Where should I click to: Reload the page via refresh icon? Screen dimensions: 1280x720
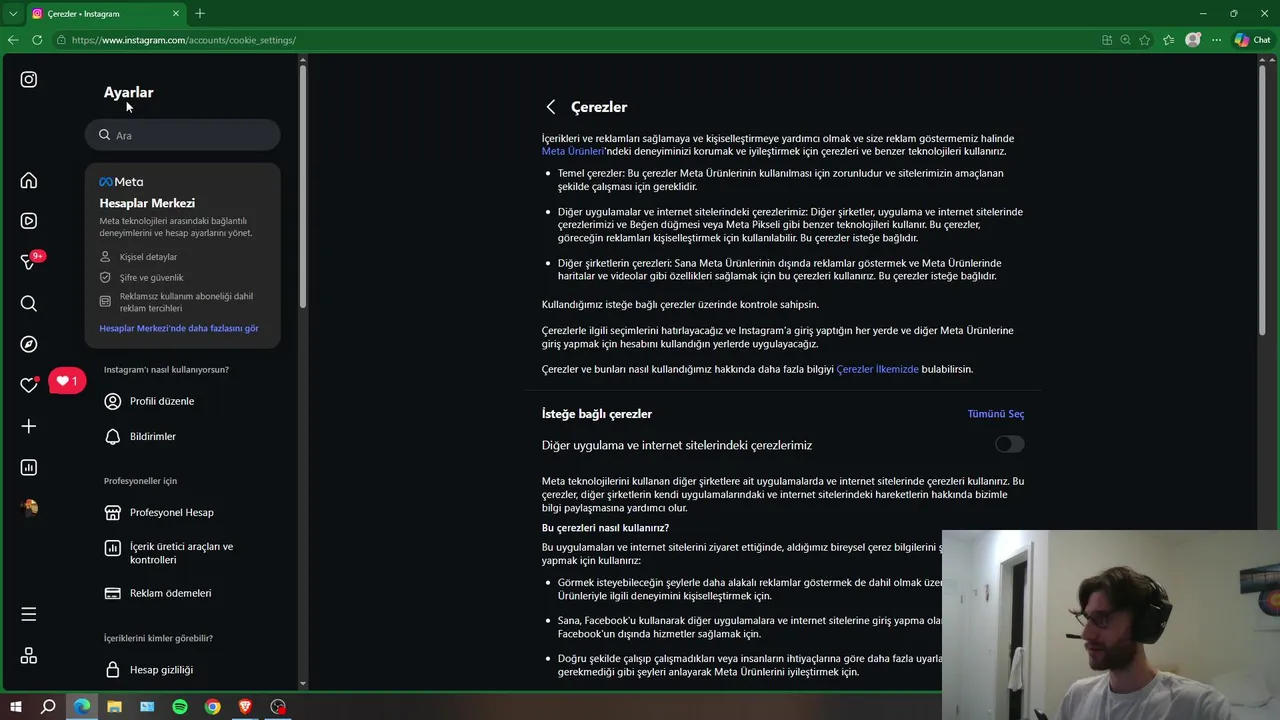pyautogui.click(x=37, y=40)
